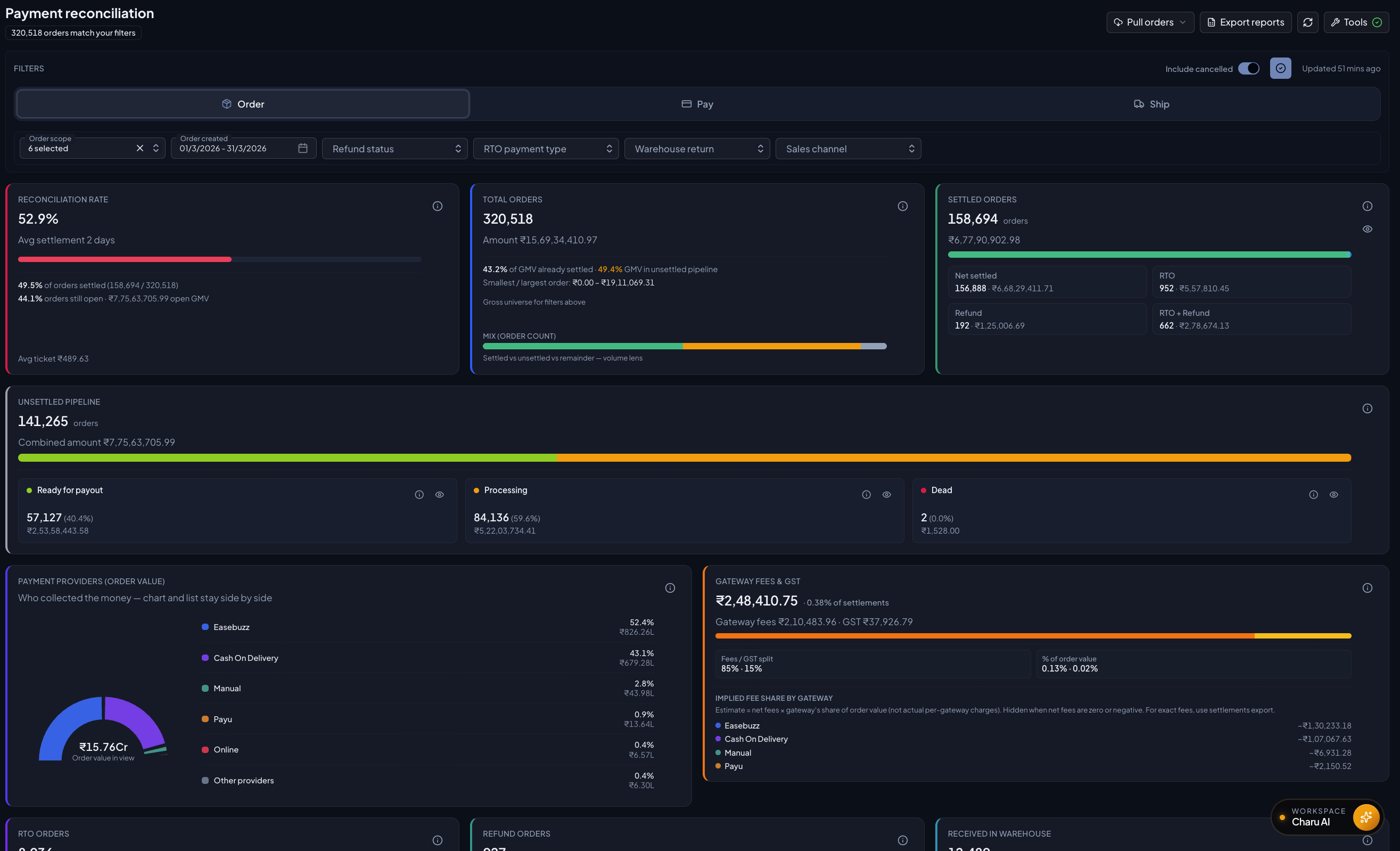Open Unsettled Pipeline info icon
This screenshot has width=1400, height=851.
[1367, 409]
